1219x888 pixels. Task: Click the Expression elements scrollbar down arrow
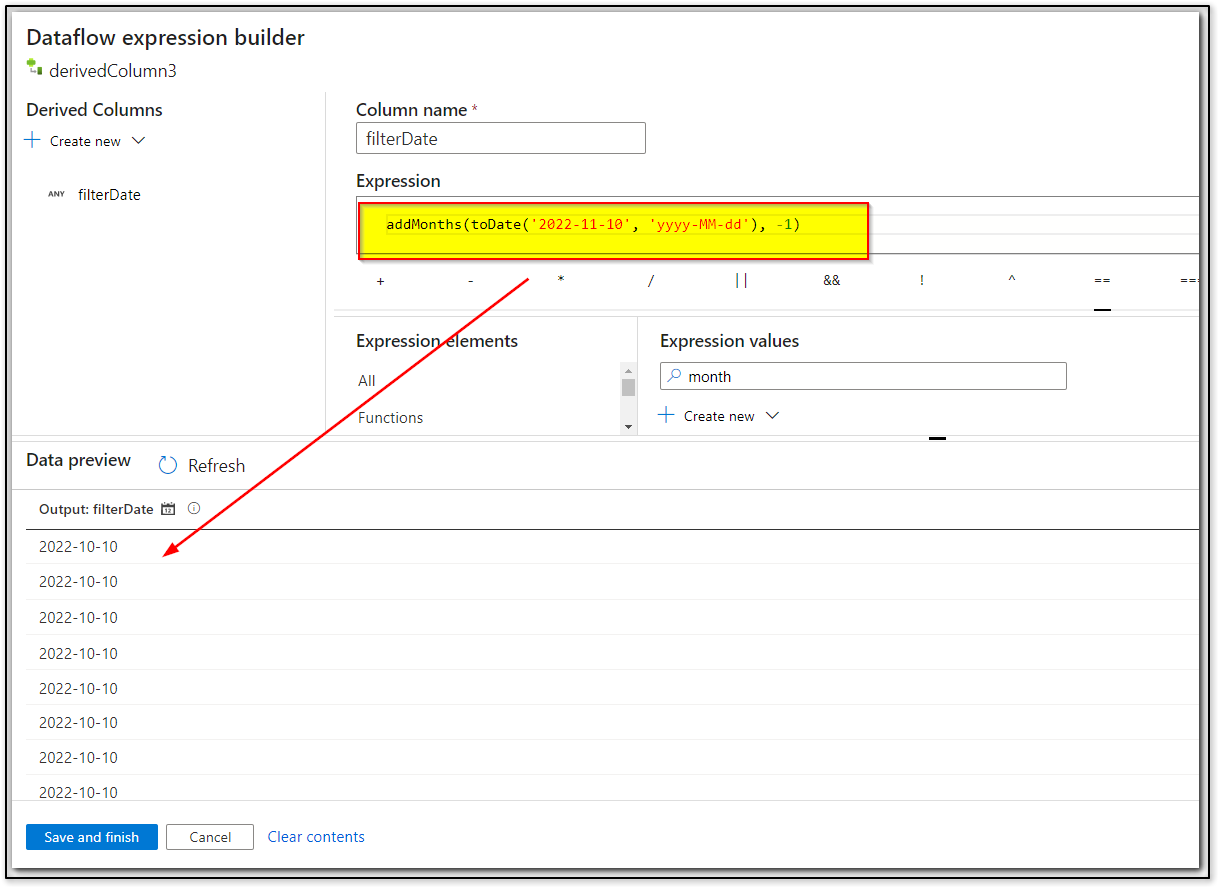coord(628,426)
